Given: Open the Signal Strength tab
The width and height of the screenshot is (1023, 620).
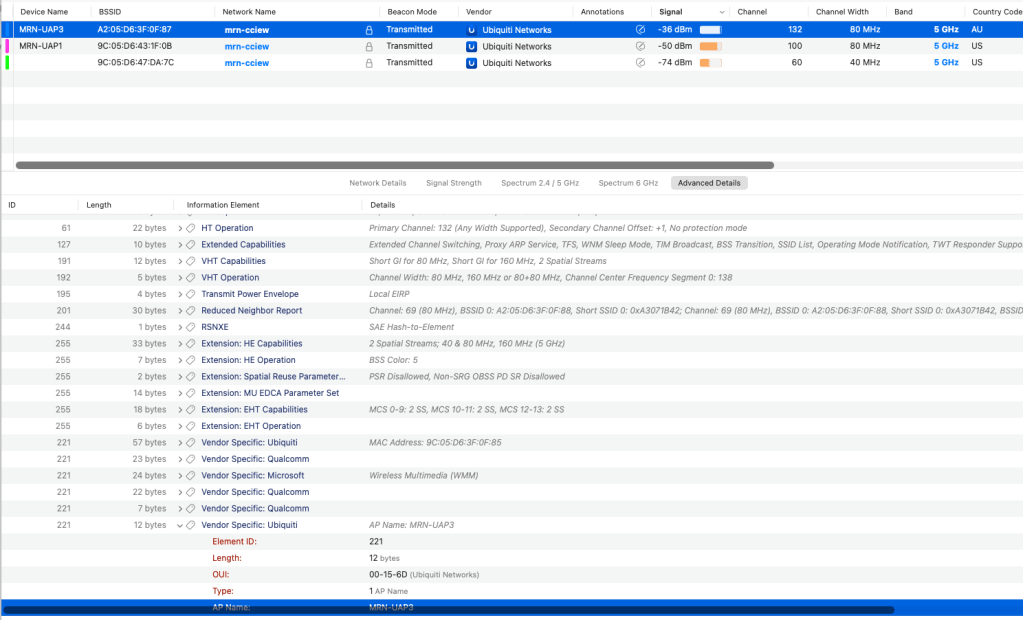Looking at the screenshot, I should pyautogui.click(x=453, y=183).
